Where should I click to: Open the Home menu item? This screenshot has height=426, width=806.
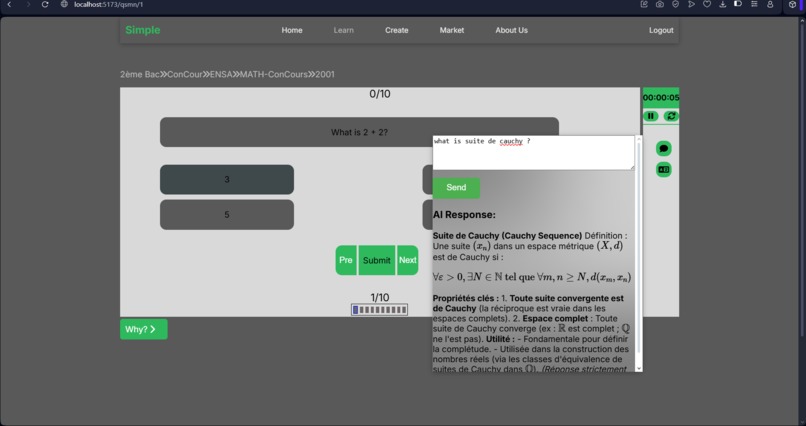coord(292,30)
